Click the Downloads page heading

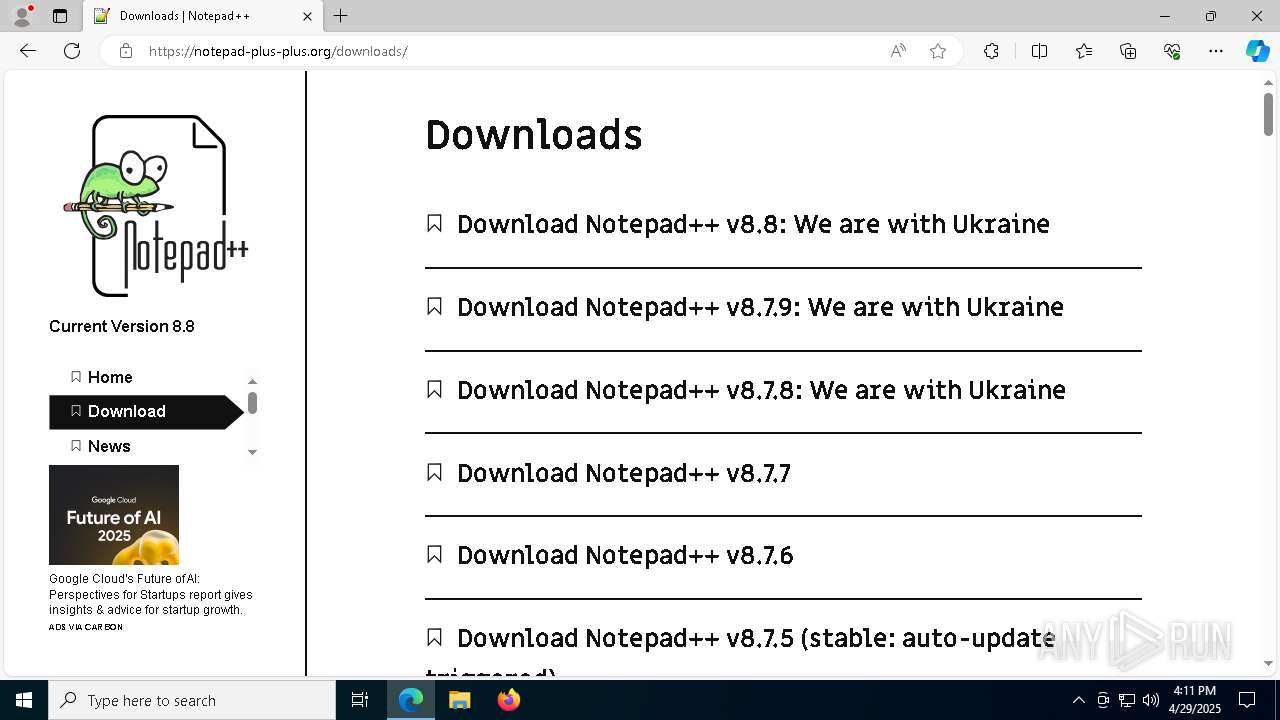click(534, 134)
